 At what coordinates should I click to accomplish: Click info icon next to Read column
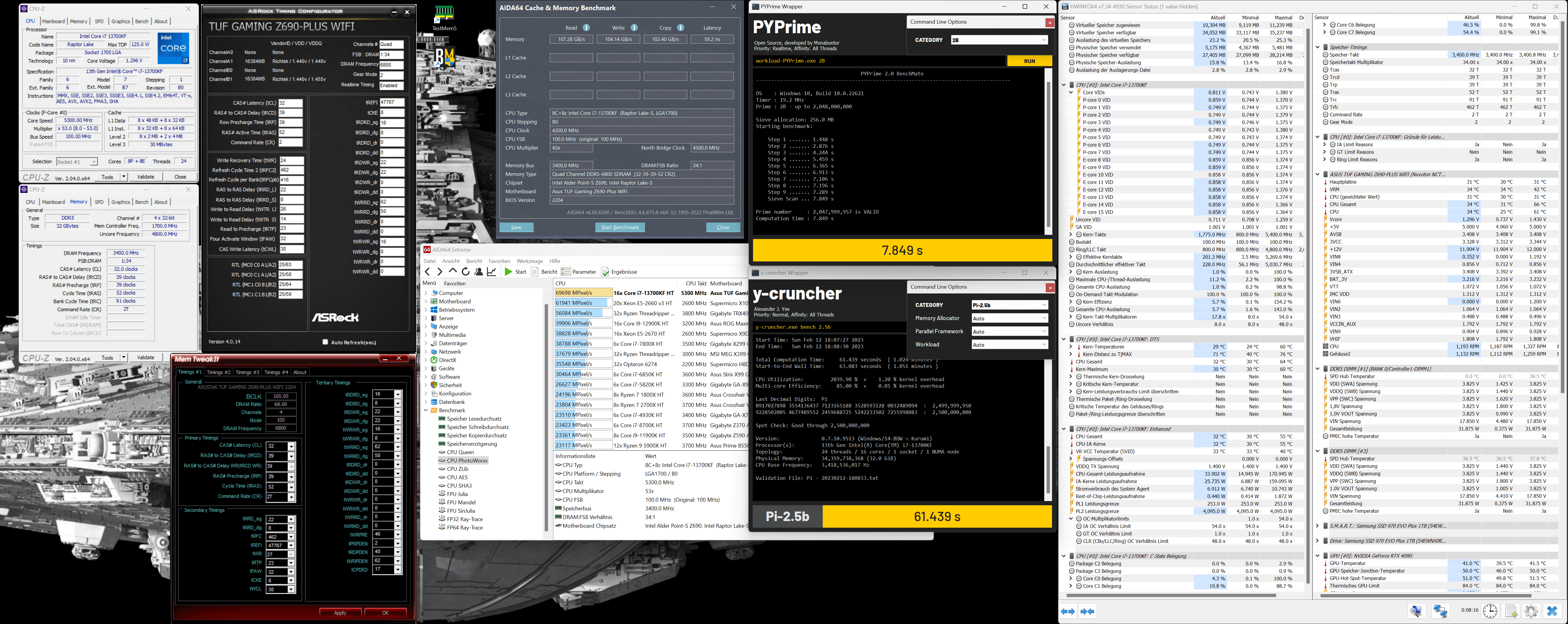coord(586,27)
